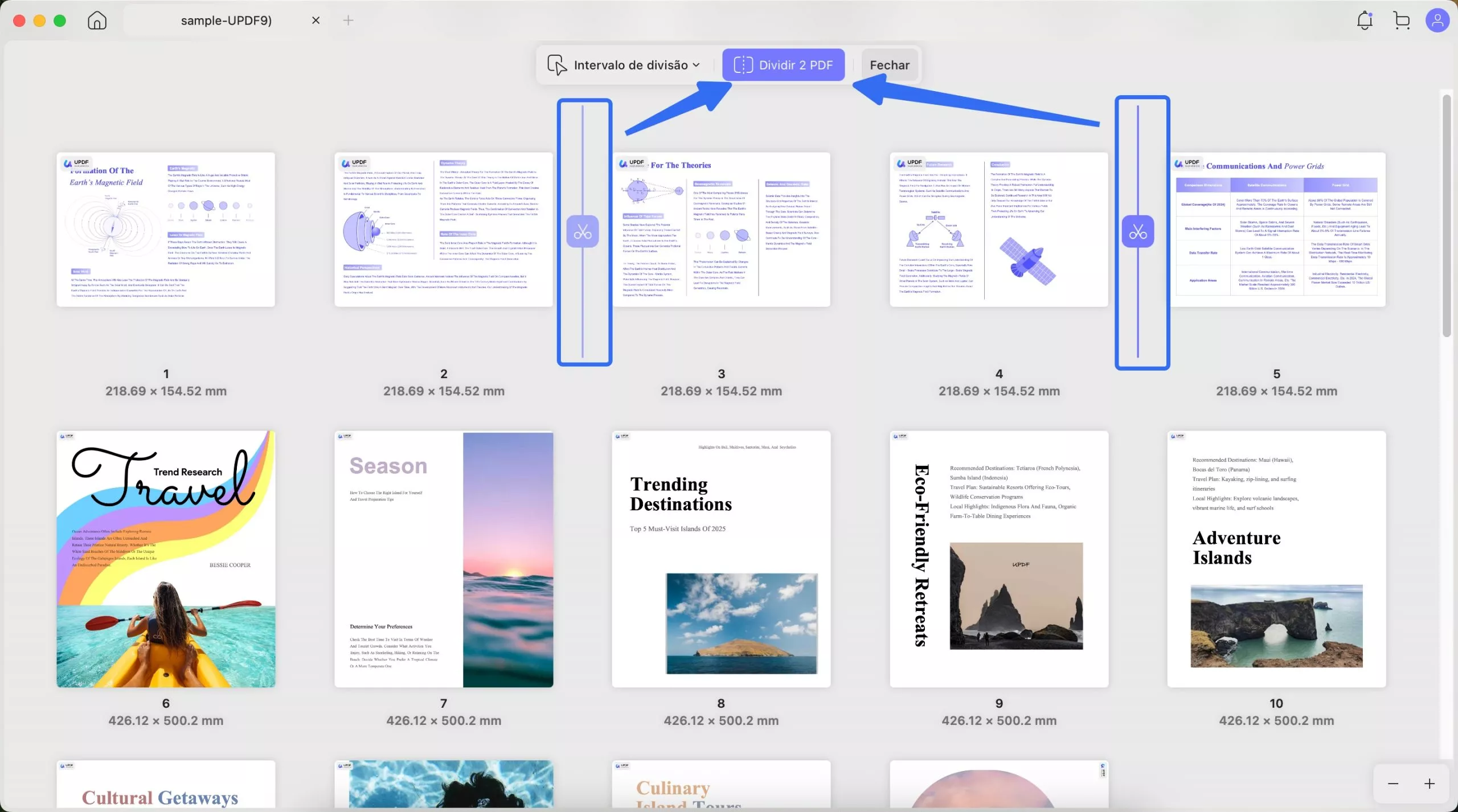Select the Travel cover page 6 thumbnail
The image size is (1458, 812).
pyautogui.click(x=166, y=559)
